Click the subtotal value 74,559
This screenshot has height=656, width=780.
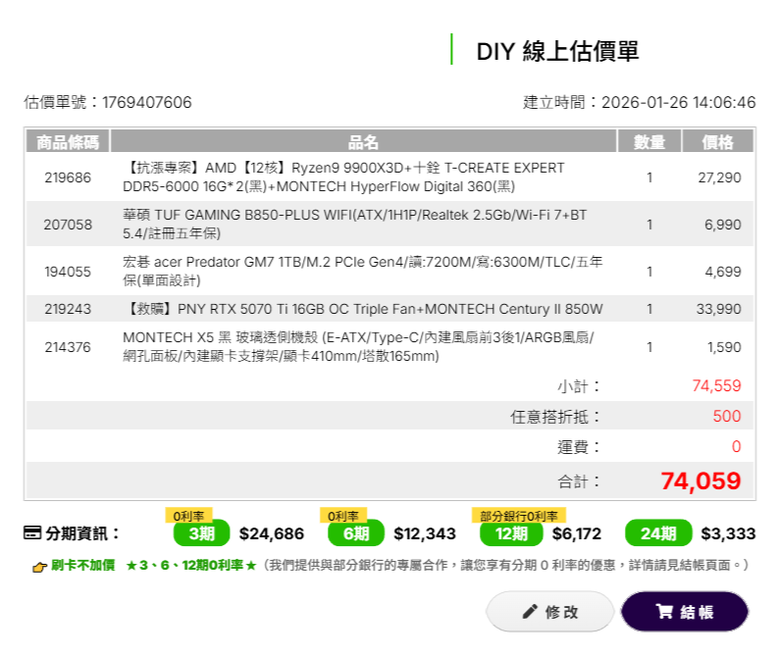[716, 385]
